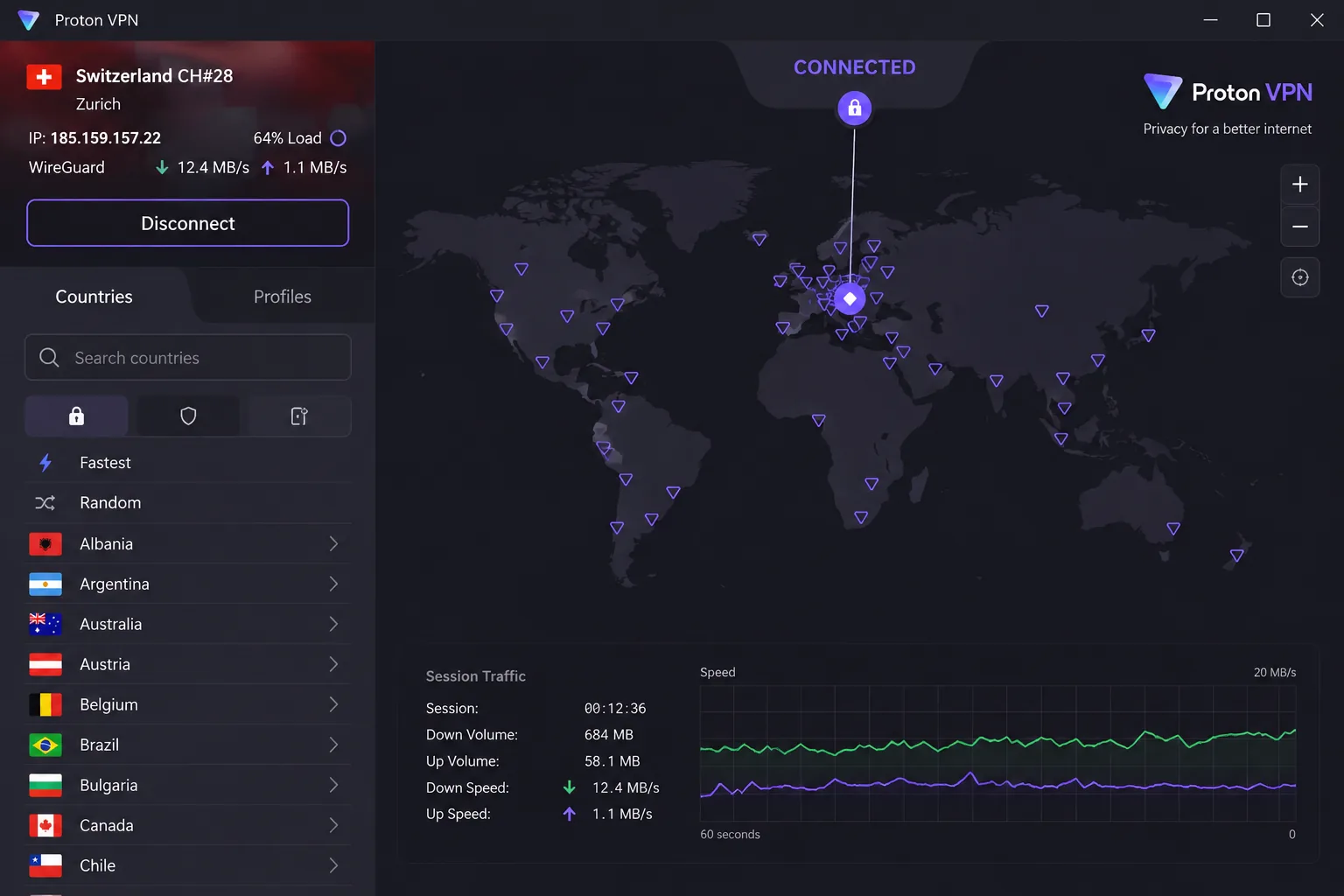Connect to Fastest server
The width and height of the screenshot is (1344, 896).
click(x=188, y=463)
